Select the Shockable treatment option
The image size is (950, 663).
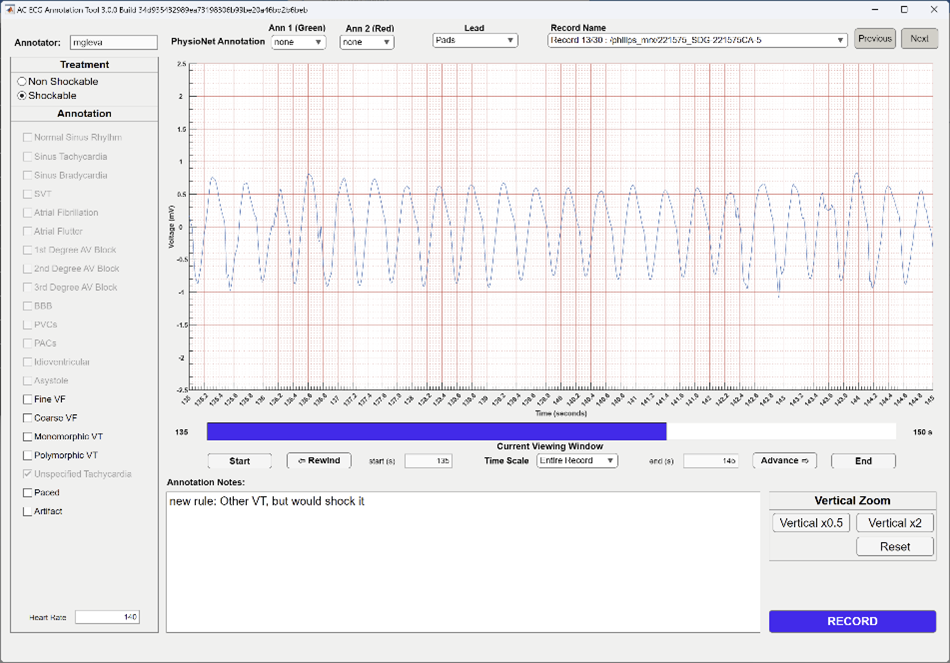coord(22,96)
